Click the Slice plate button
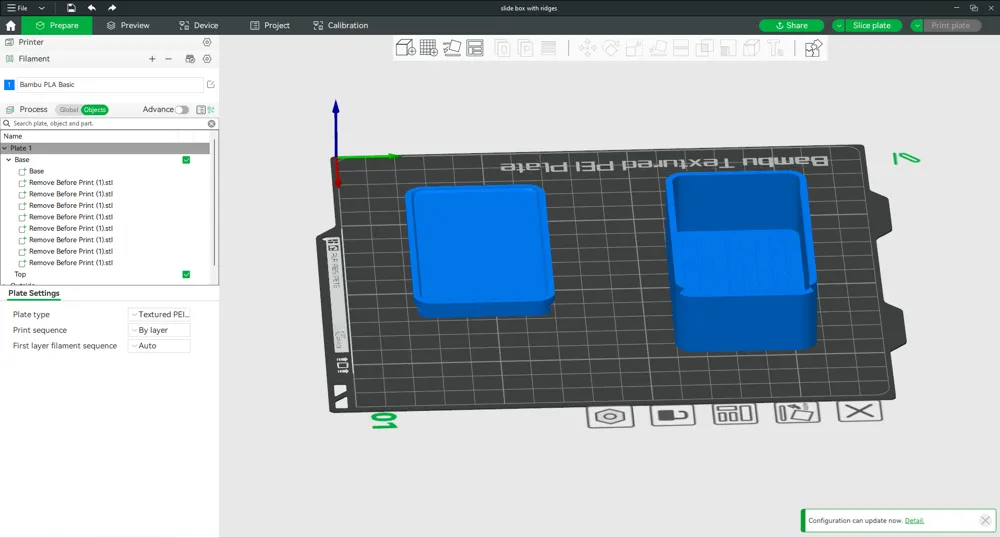The height and width of the screenshot is (538, 1000). [871, 25]
